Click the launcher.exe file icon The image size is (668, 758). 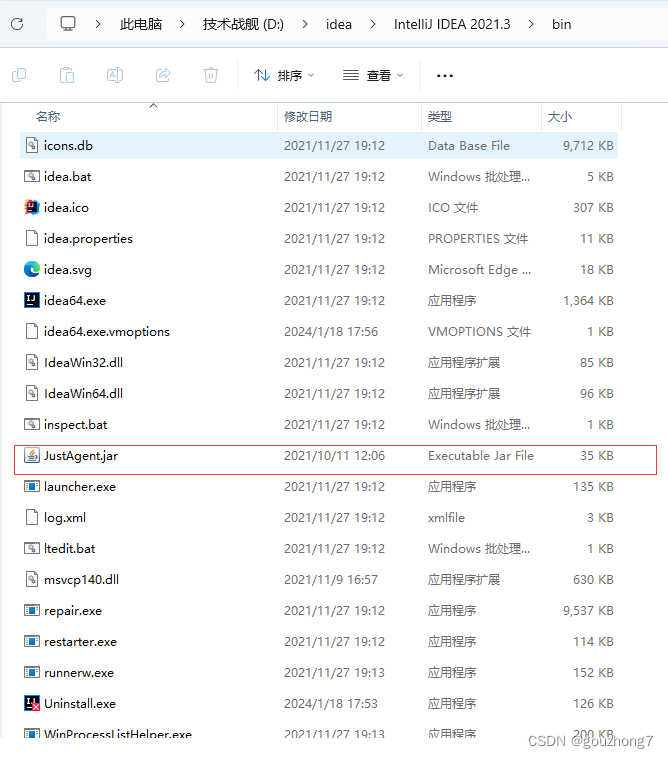pos(32,486)
